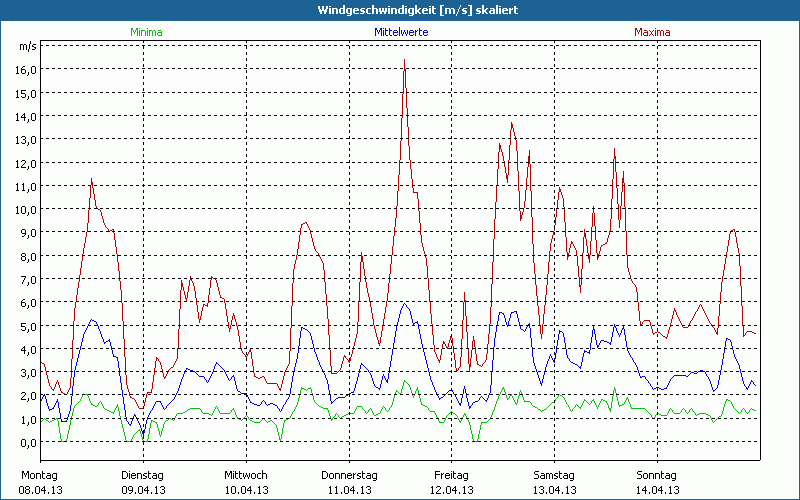The height and width of the screenshot is (500, 800).
Task: Click the '8,0' y-axis value
Action: pyautogui.click(x=29, y=257)
